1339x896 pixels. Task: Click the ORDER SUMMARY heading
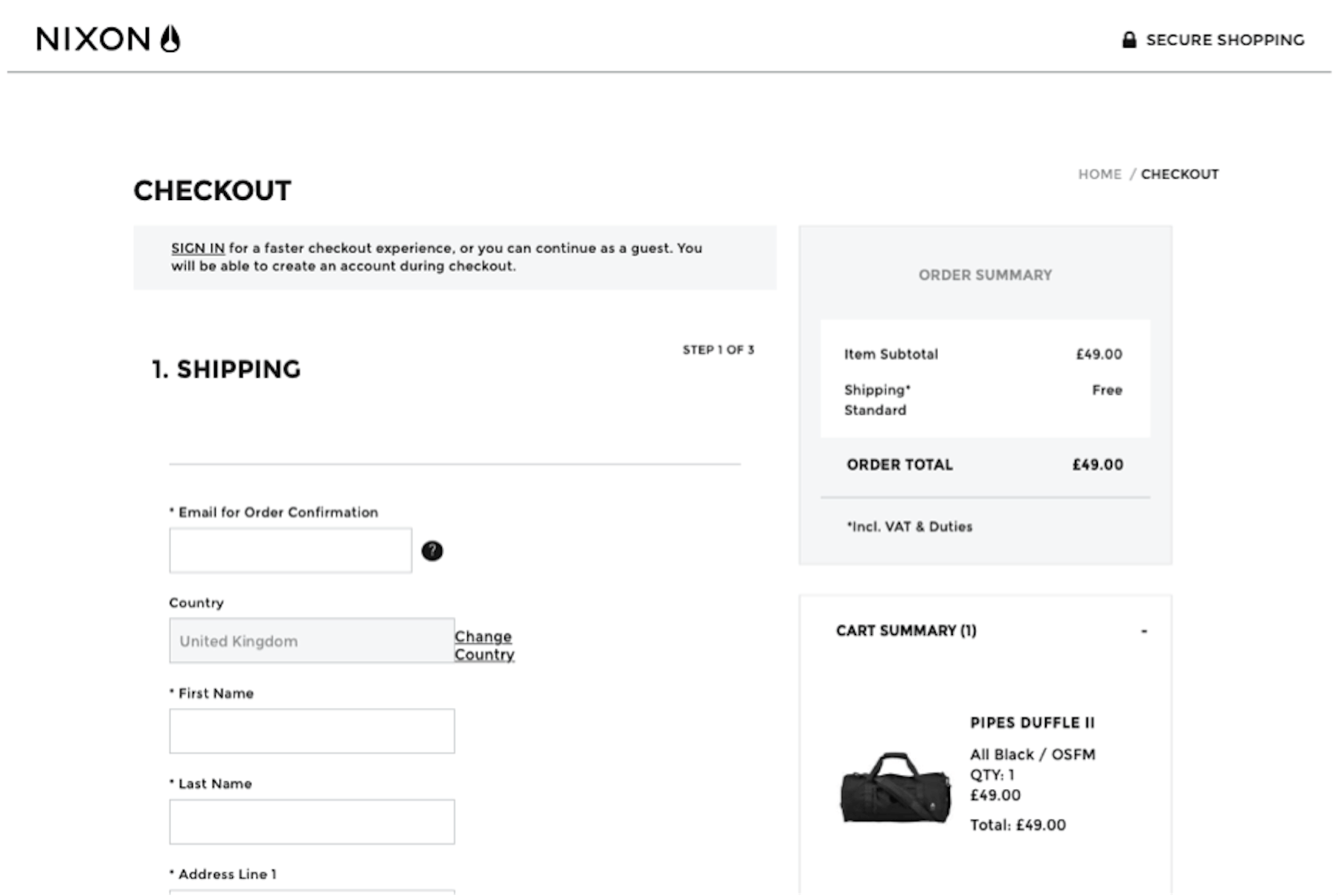pyautogui.click(x=985, y=275)
